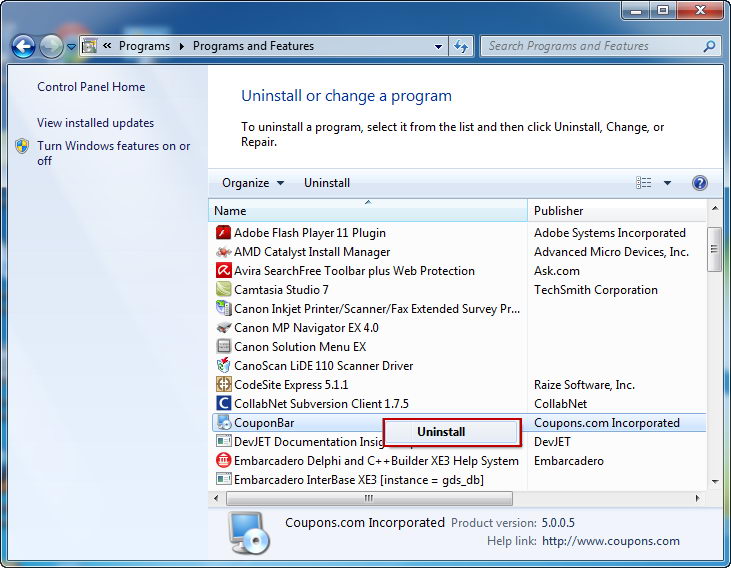Click Uninstall in the toolbar
This screenshot has width=731, height=568.
(x=327, y=183)
